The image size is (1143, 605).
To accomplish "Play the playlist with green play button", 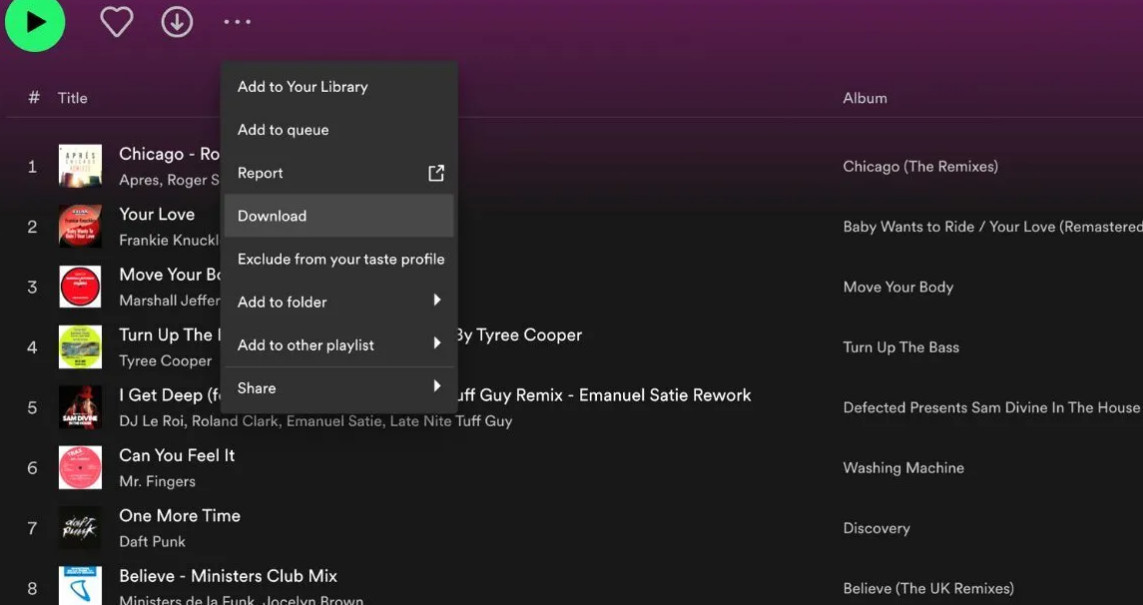I will (35, 22).
